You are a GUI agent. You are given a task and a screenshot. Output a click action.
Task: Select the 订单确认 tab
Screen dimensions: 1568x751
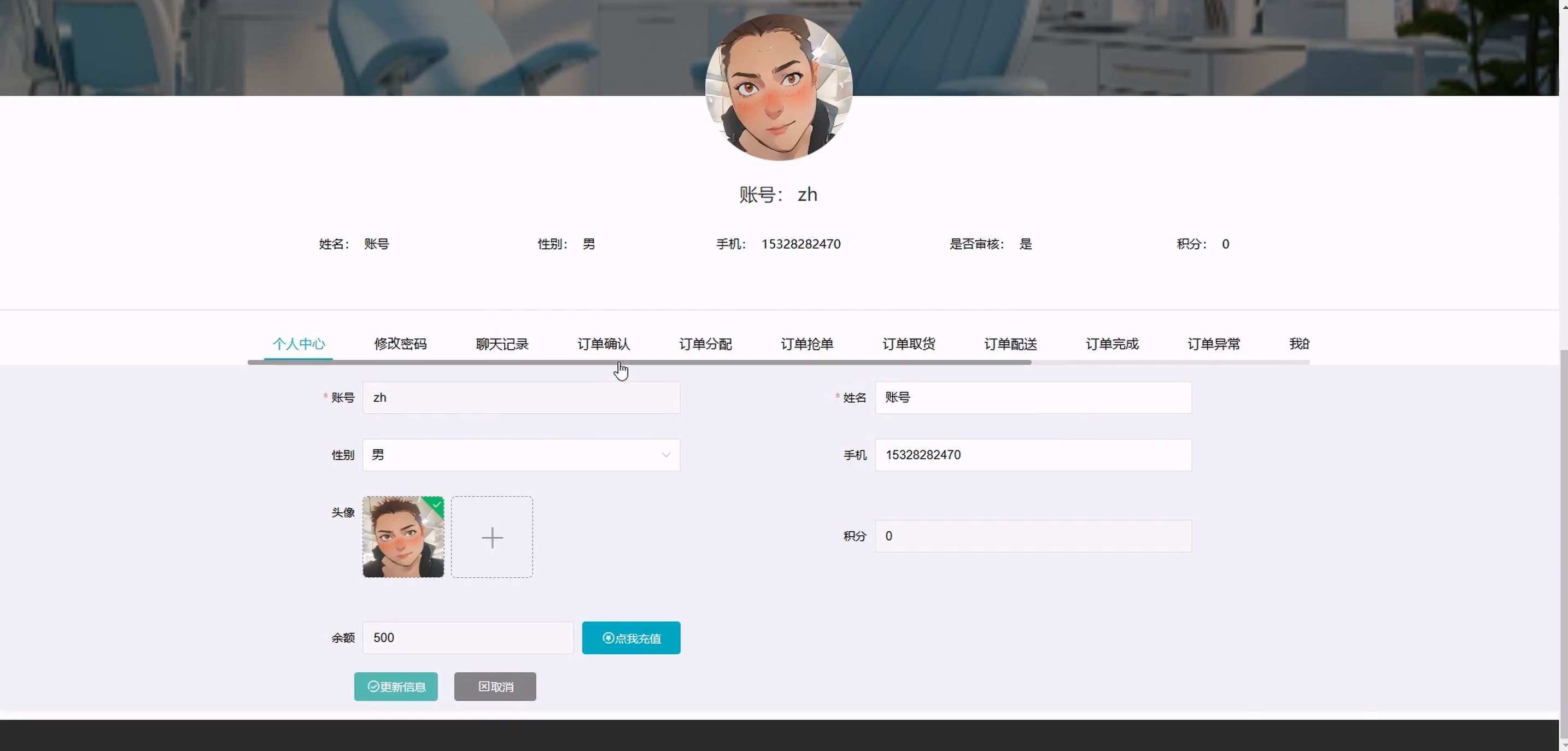click(603, 344)
